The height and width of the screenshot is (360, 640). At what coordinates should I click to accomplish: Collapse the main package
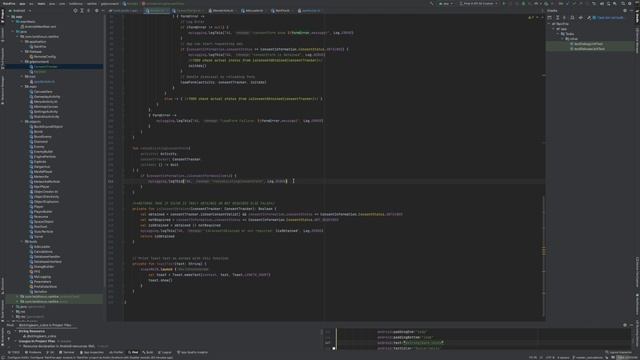pyautogui.click(x=22, y=87)
